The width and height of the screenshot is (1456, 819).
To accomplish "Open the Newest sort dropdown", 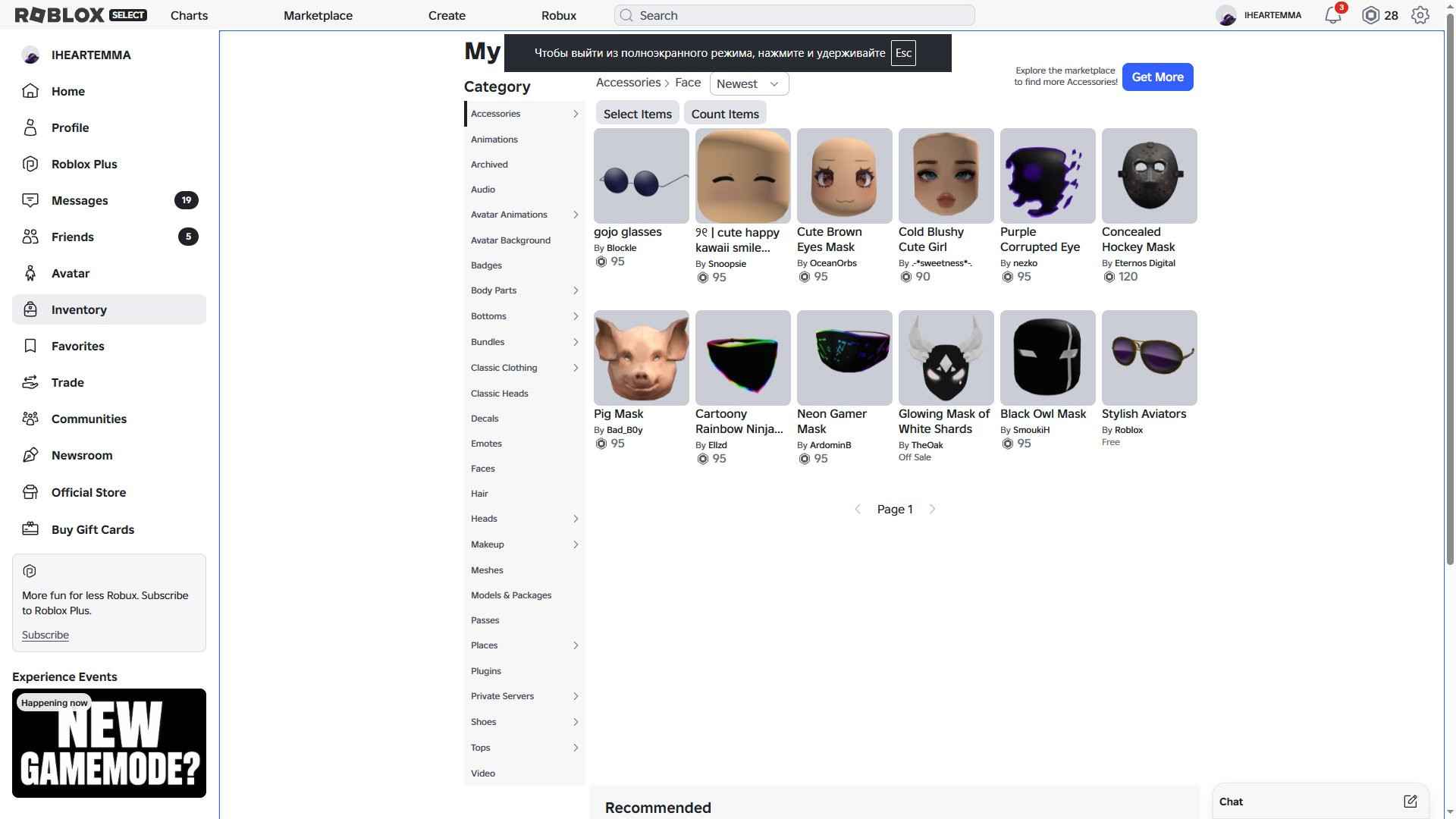I will (749, 83).
